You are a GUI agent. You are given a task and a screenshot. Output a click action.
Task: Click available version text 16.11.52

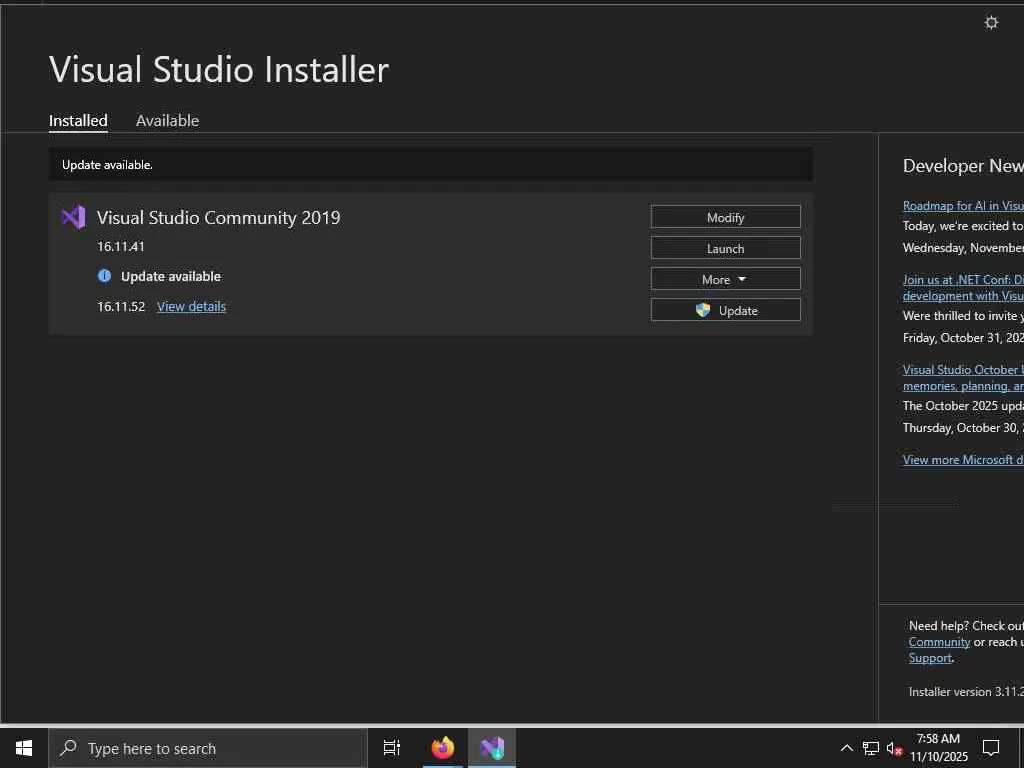[x=121, y=306]
